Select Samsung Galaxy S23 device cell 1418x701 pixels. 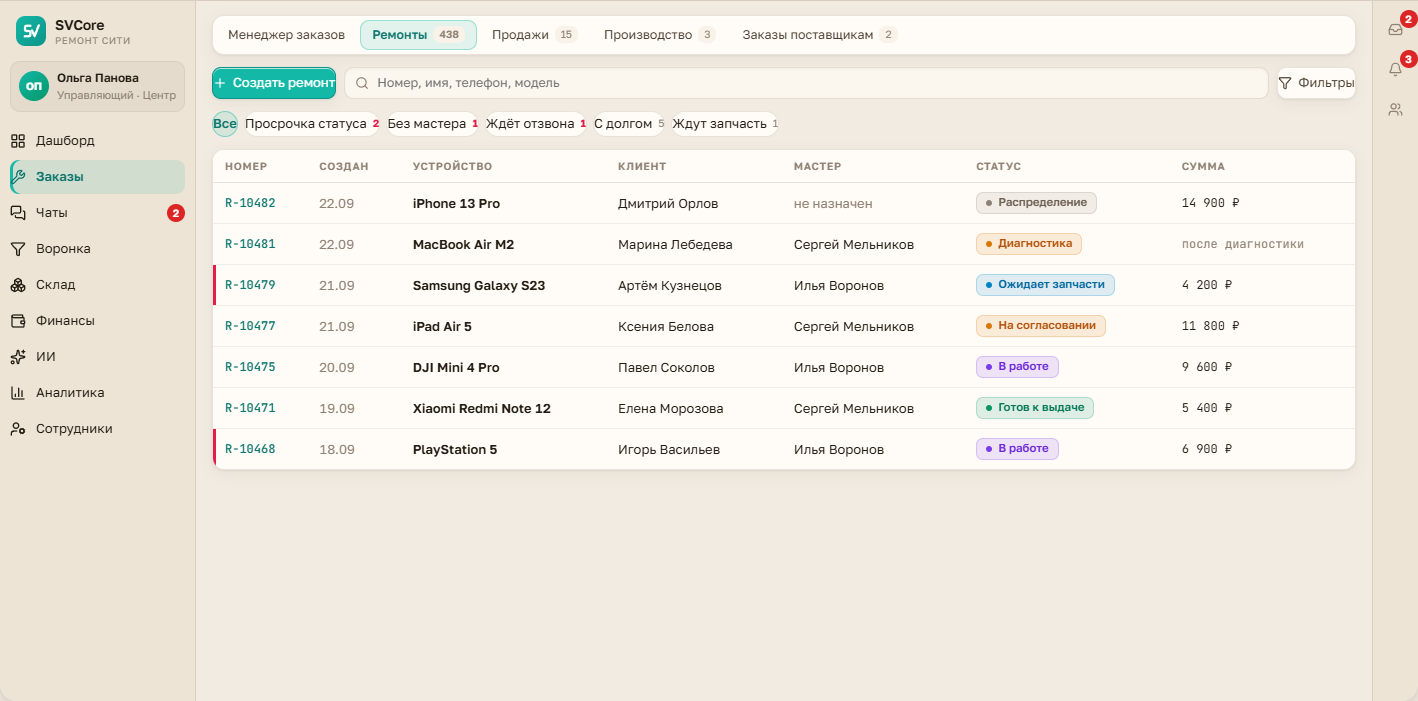pyautogui.click(x=479, y=285)
